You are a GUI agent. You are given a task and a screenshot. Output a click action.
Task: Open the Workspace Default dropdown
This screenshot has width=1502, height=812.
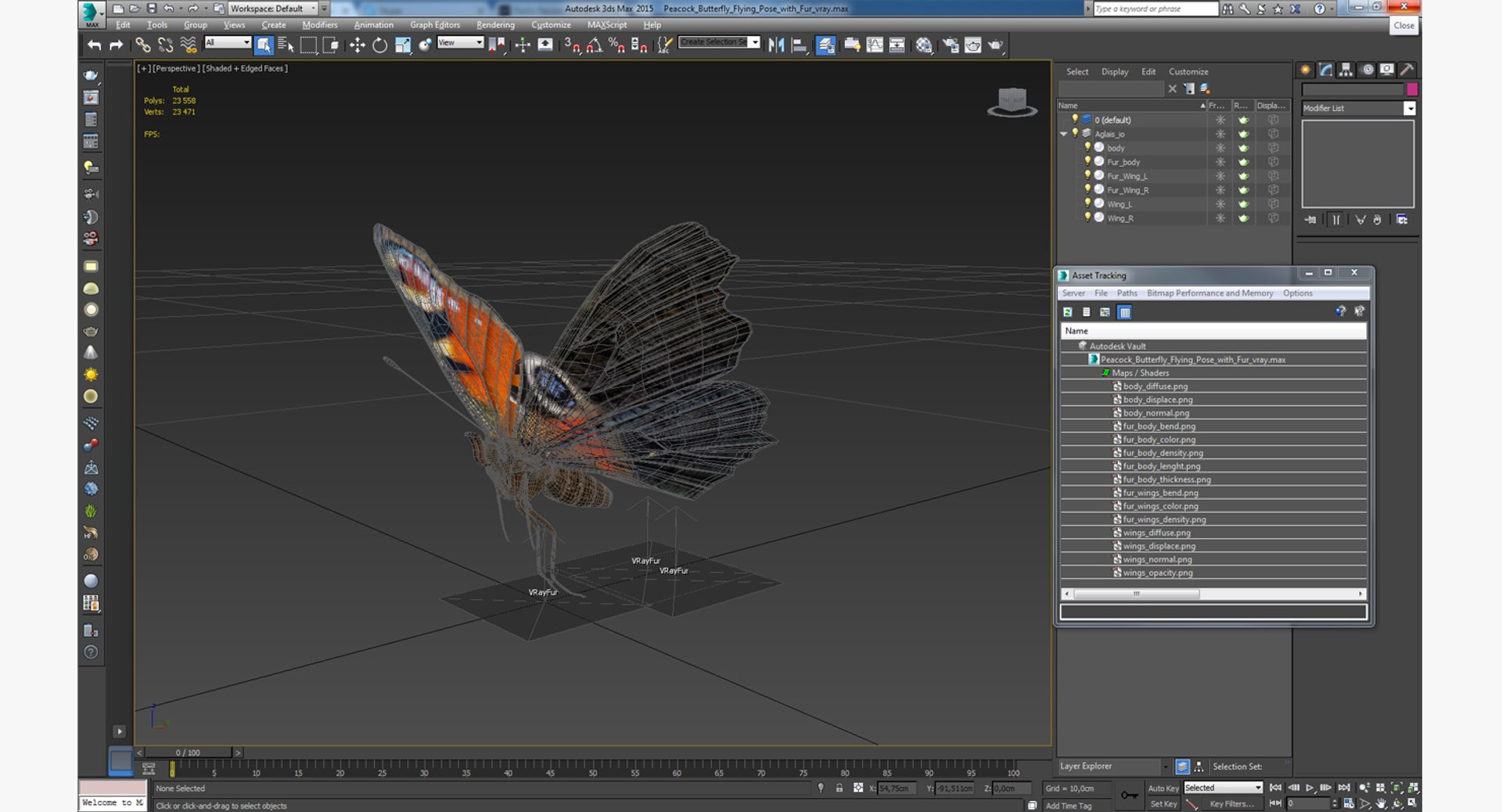click(x=273, y=9)
